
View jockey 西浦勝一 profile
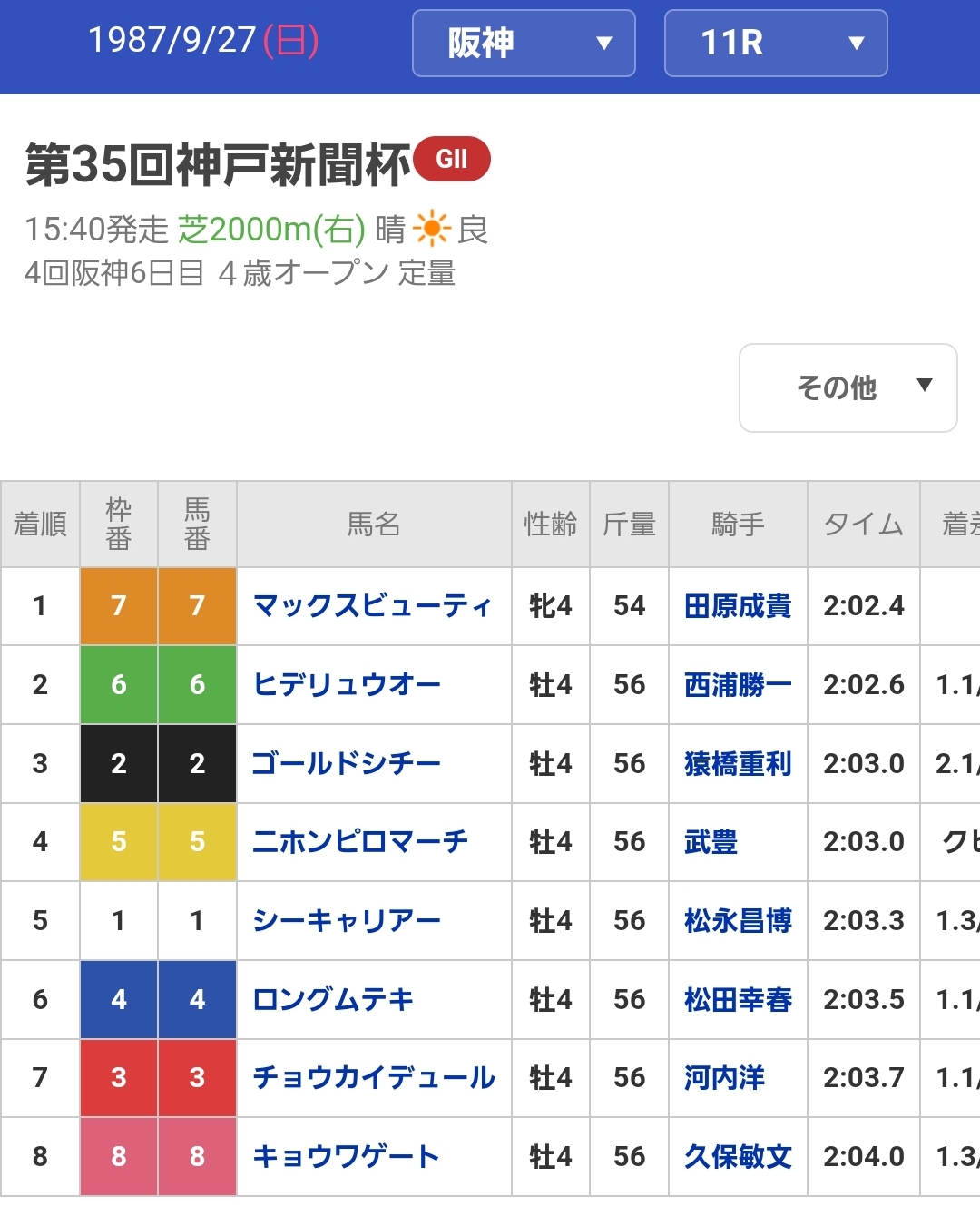738,684
